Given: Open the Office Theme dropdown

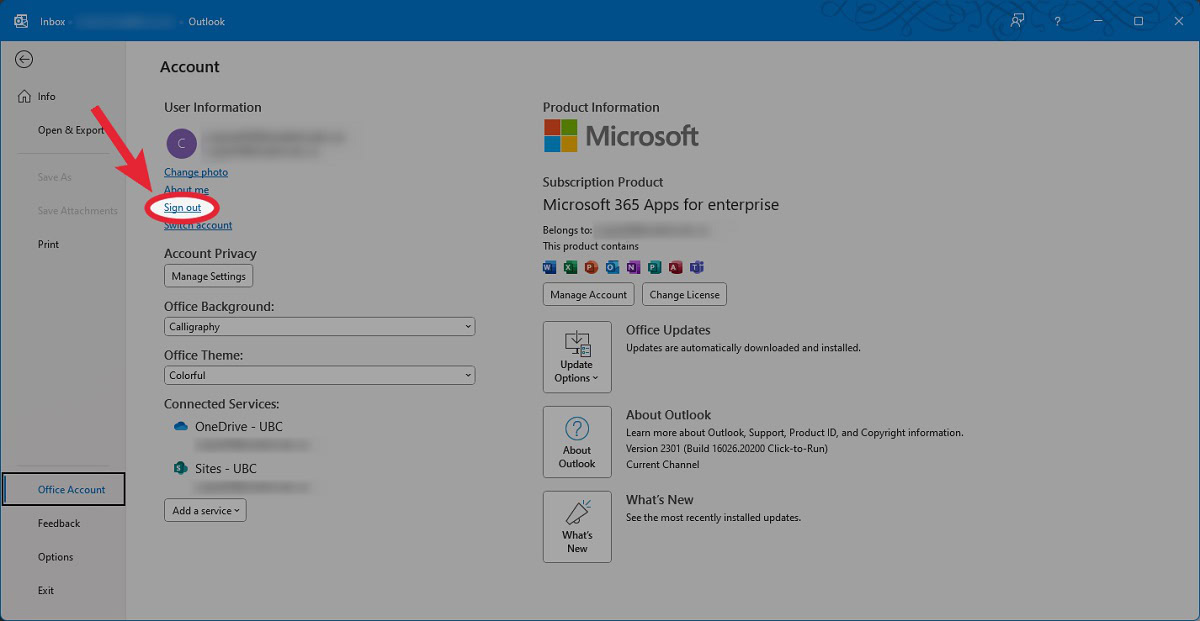Looking at the screenshot, I should (x=319, y=376).
